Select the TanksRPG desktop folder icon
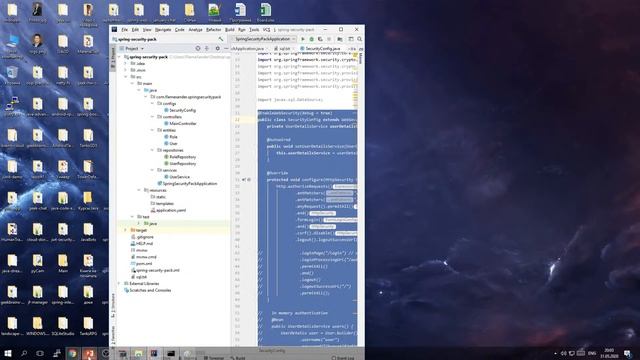Screen dimensions: 640x360 pyautogui.click(x=88, y=326)
